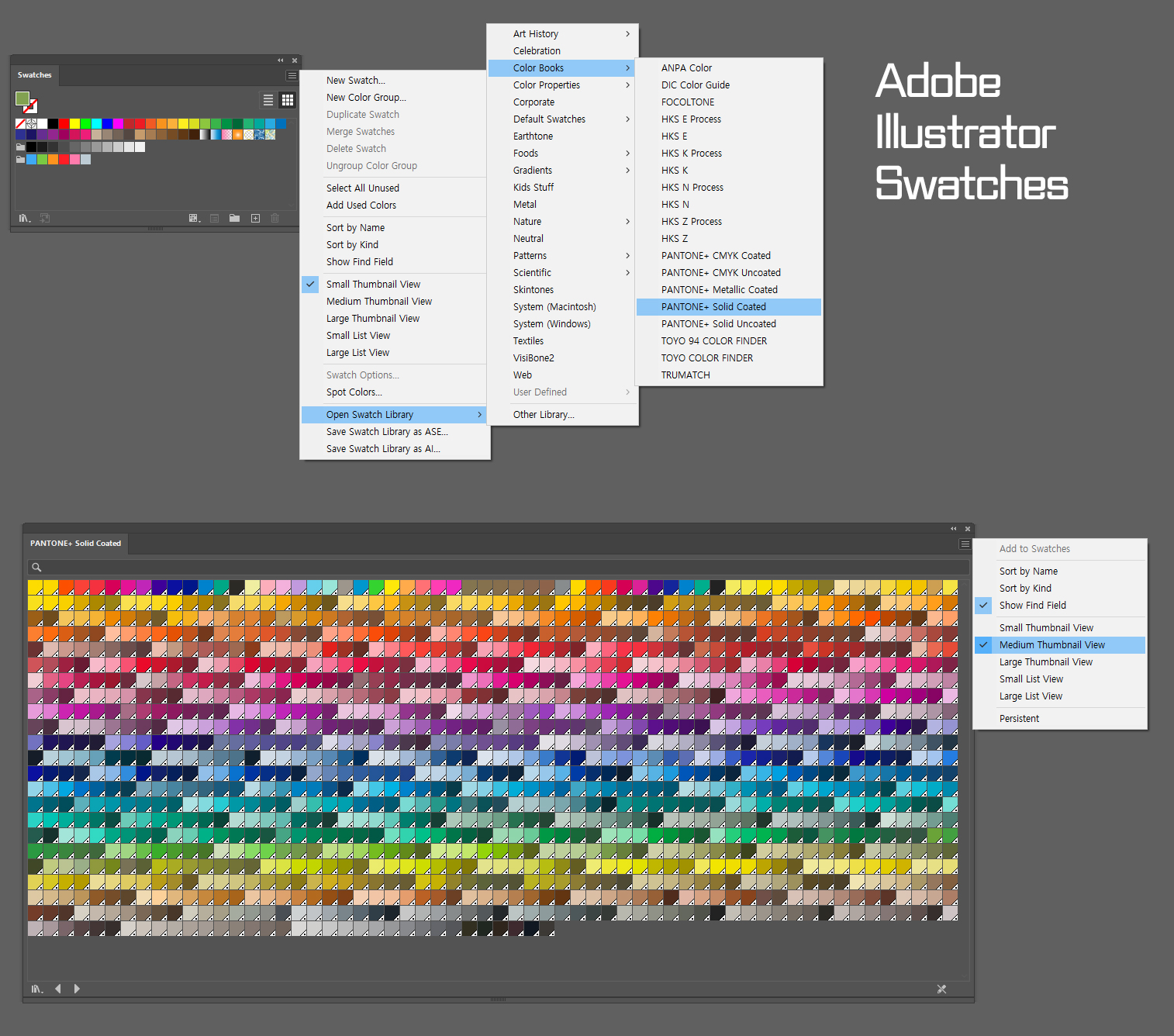Select the bright colors group folder icon
Screen dimensions: 1174x1036
20,159
